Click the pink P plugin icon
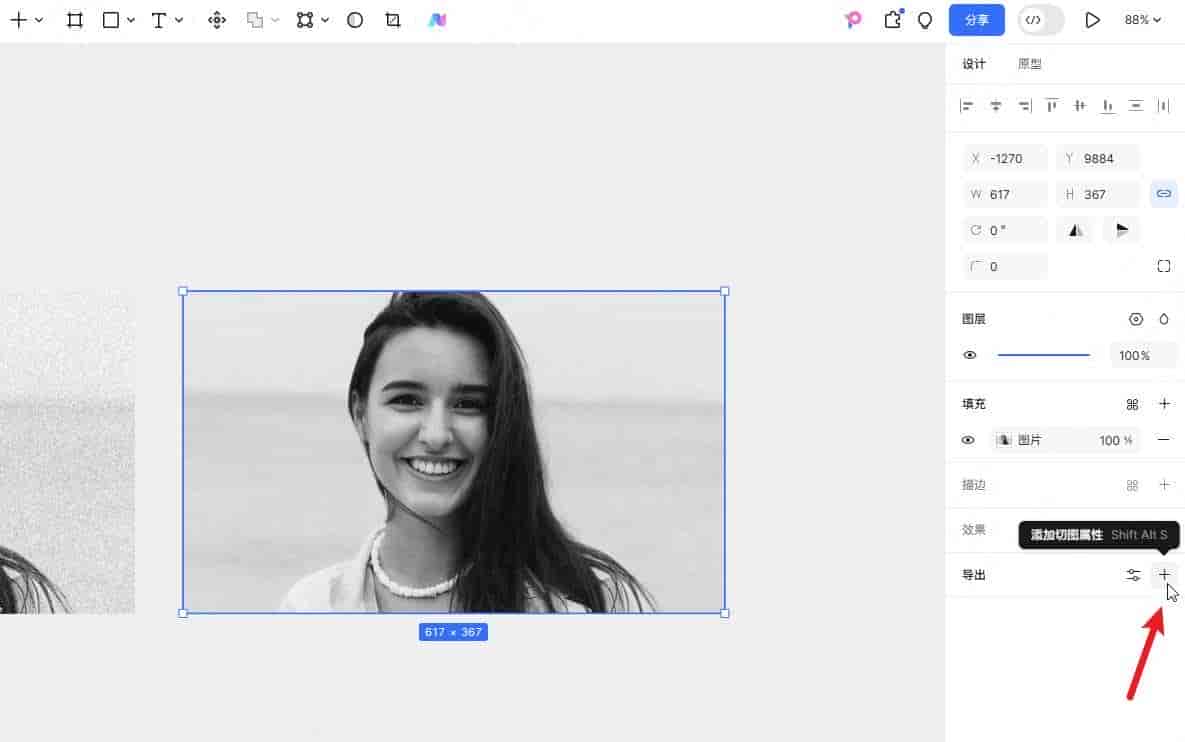This screenshot has width=1185, height=742. [x=853, y=20]
